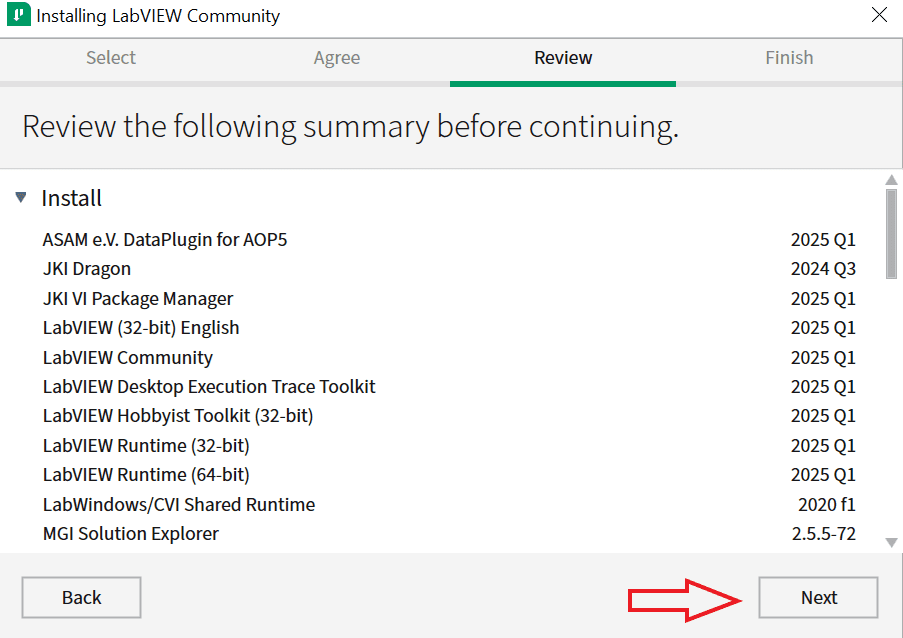Click JKI VI Package Manager entry
The image size is (903, 638).
138,299
